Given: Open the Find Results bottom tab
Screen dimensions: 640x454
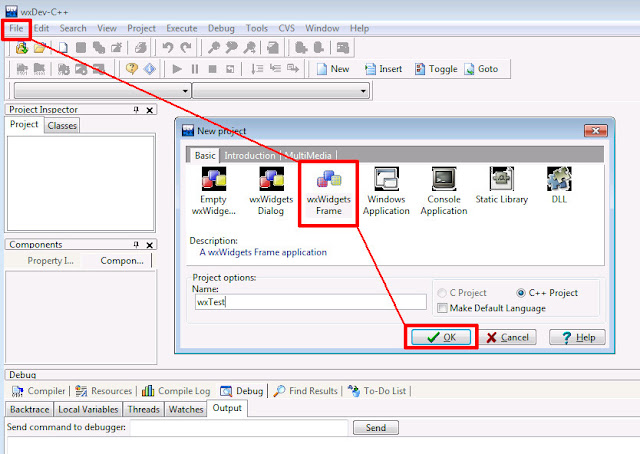Looking at the screenshot, I should pos(306,391).
